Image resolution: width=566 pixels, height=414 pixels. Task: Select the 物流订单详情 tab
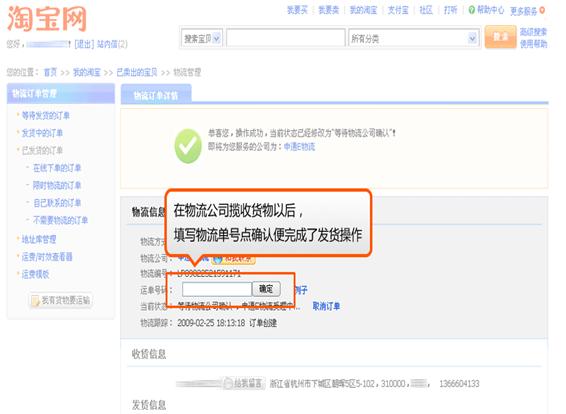coord(156,95)
